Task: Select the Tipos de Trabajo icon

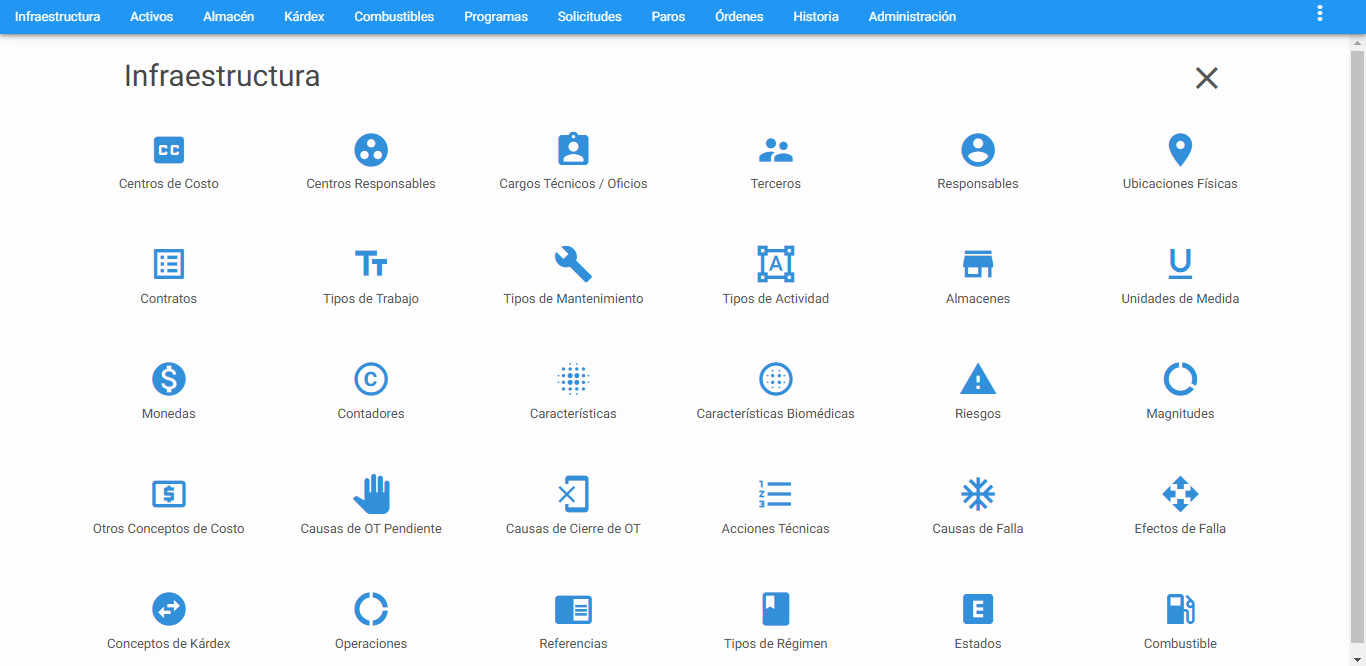Action: click(x=371, y=264)
